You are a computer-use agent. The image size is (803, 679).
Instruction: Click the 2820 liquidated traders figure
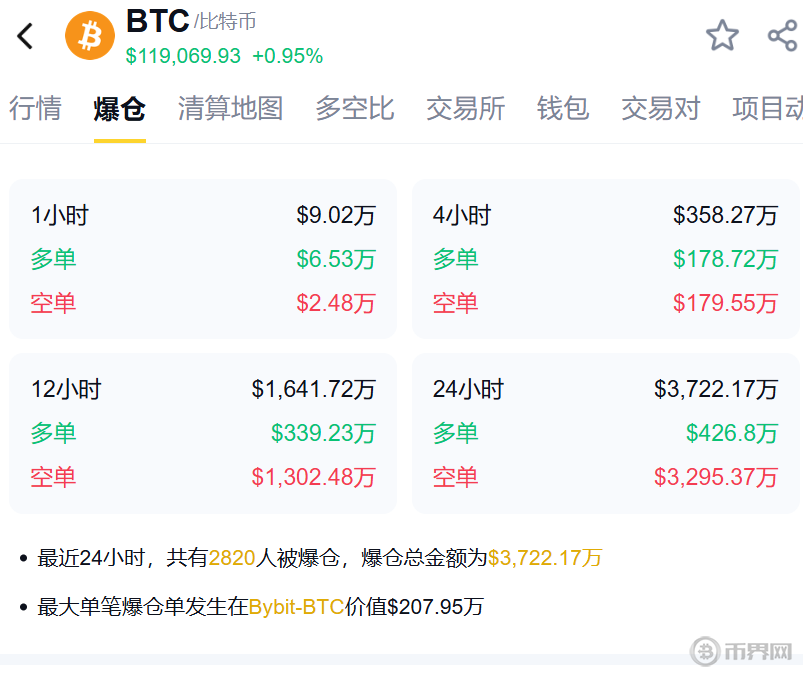coord(232,558)
